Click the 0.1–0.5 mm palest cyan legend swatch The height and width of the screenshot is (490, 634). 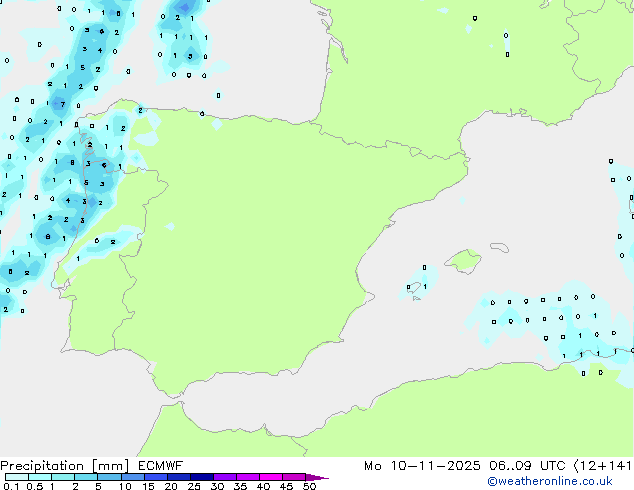(17, 477)
